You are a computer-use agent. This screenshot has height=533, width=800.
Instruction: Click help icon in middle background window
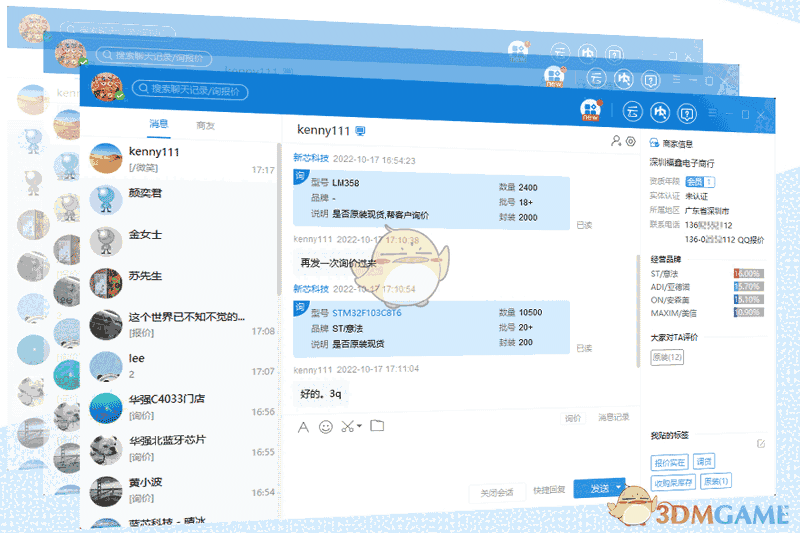(x=650, y=80)
